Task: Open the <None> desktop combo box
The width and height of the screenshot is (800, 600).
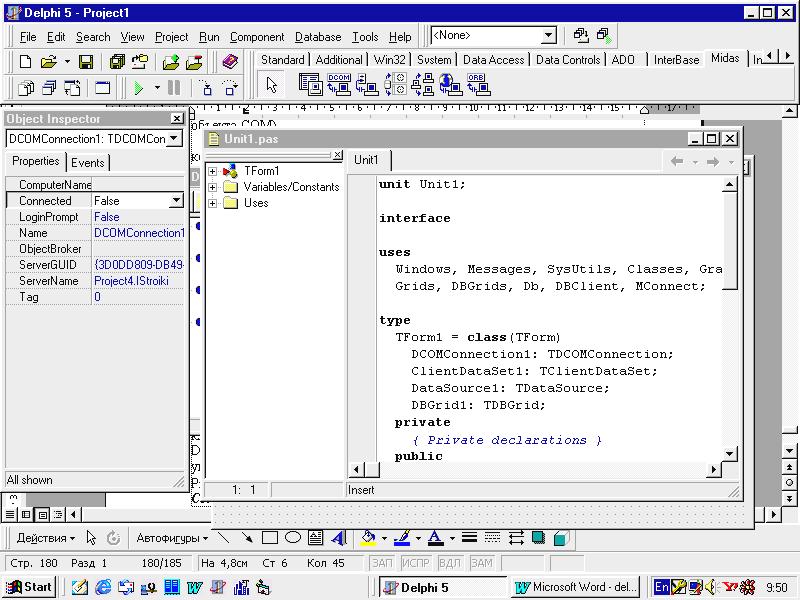Action: [548, 35]
